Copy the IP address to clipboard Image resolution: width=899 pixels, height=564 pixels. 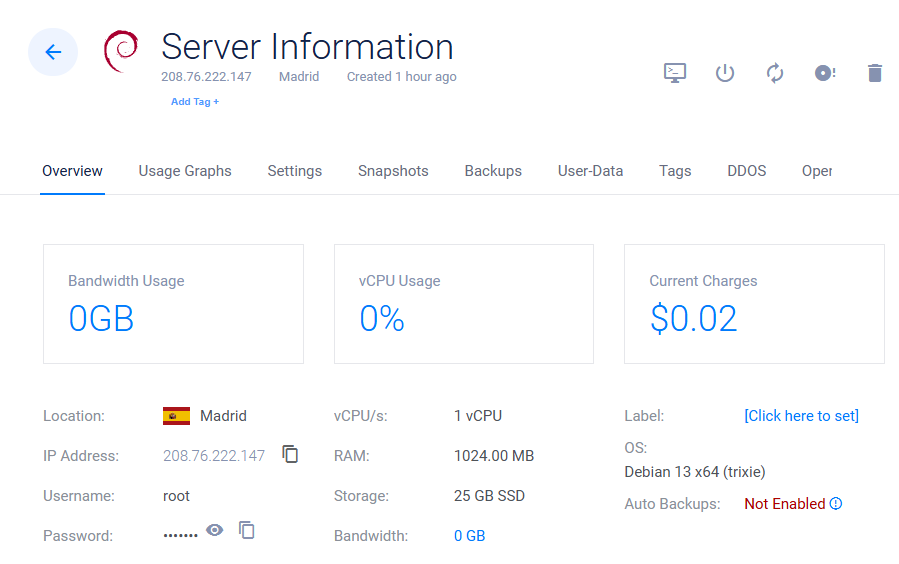[x=290, y=454]
